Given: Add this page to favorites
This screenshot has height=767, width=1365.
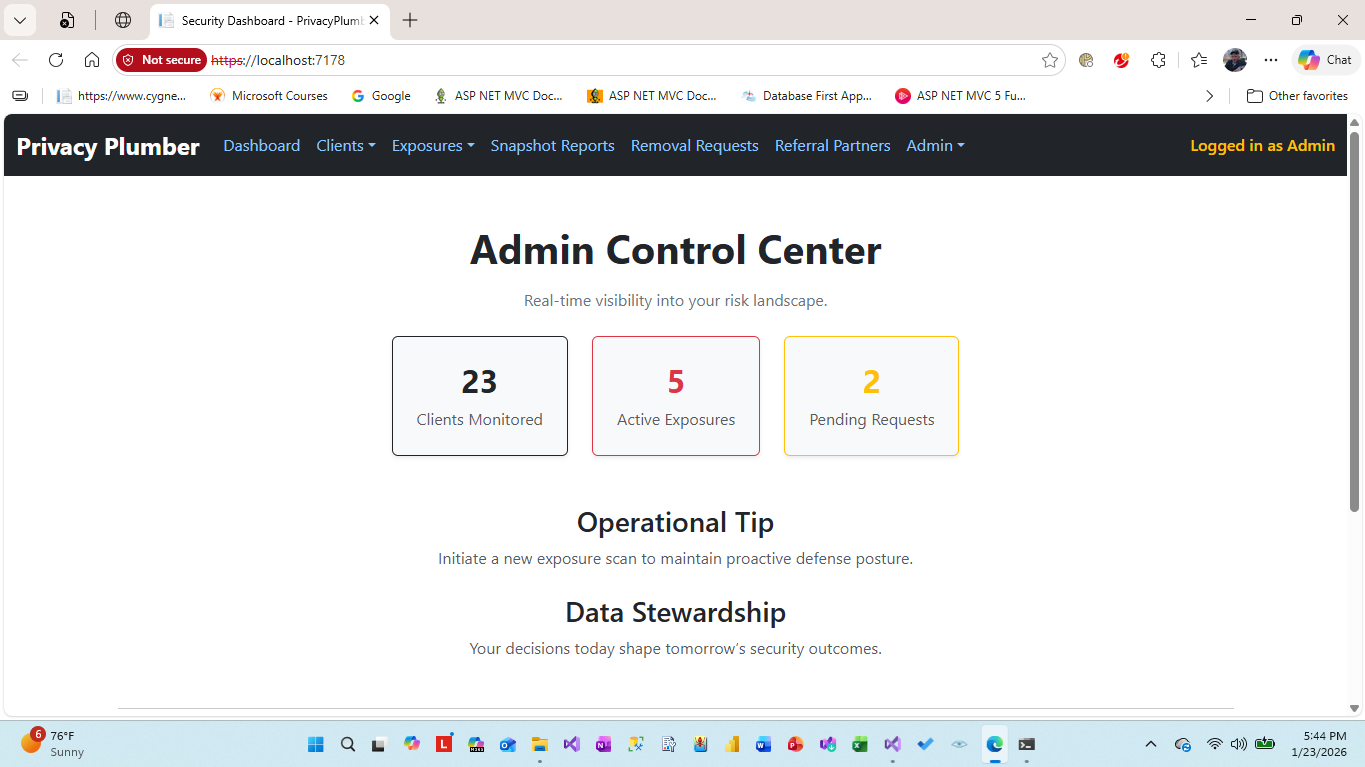Looking at the screenshot, I should point(1050,60).
